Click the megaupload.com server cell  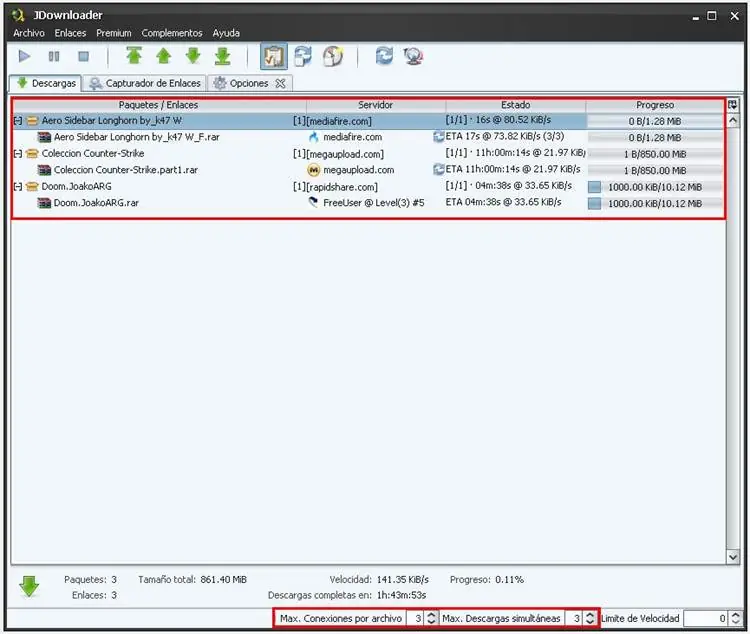click(x=359, y=170)
